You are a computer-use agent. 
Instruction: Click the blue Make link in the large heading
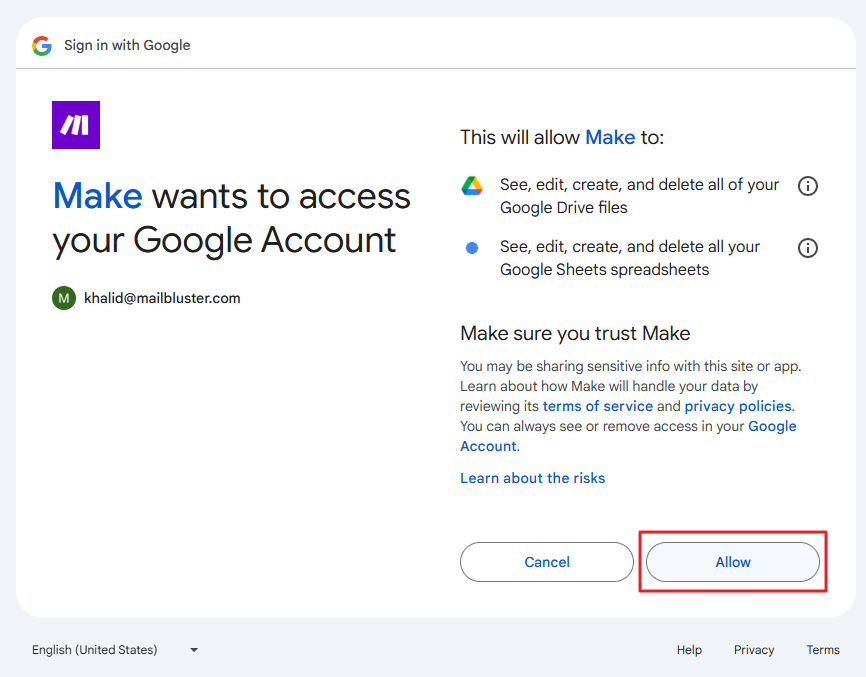(97, 196)
